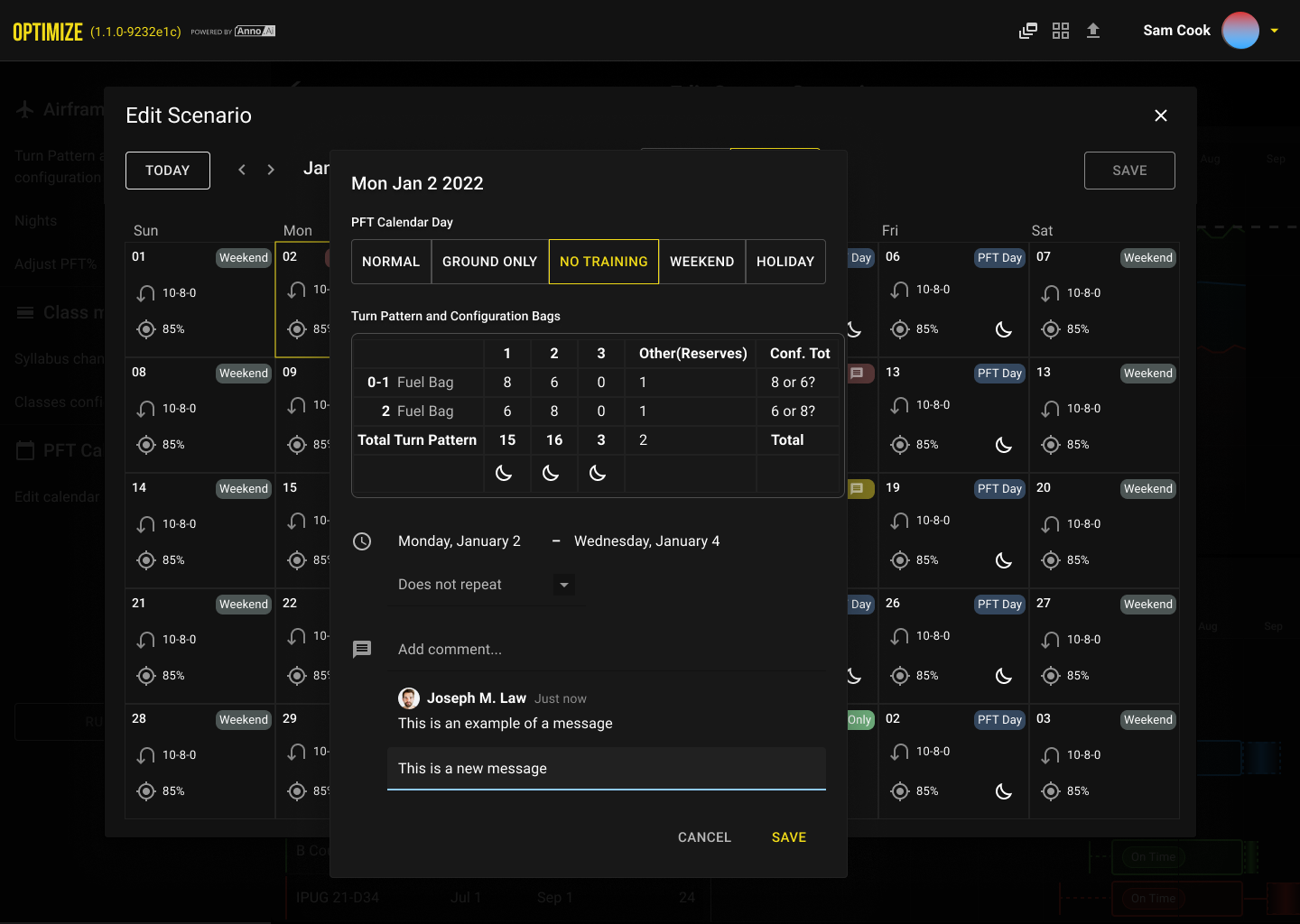Select the clock icon beside the date range
This screenshot has width=1300, height=924.
pyautogui.click(x=363, y=541)
